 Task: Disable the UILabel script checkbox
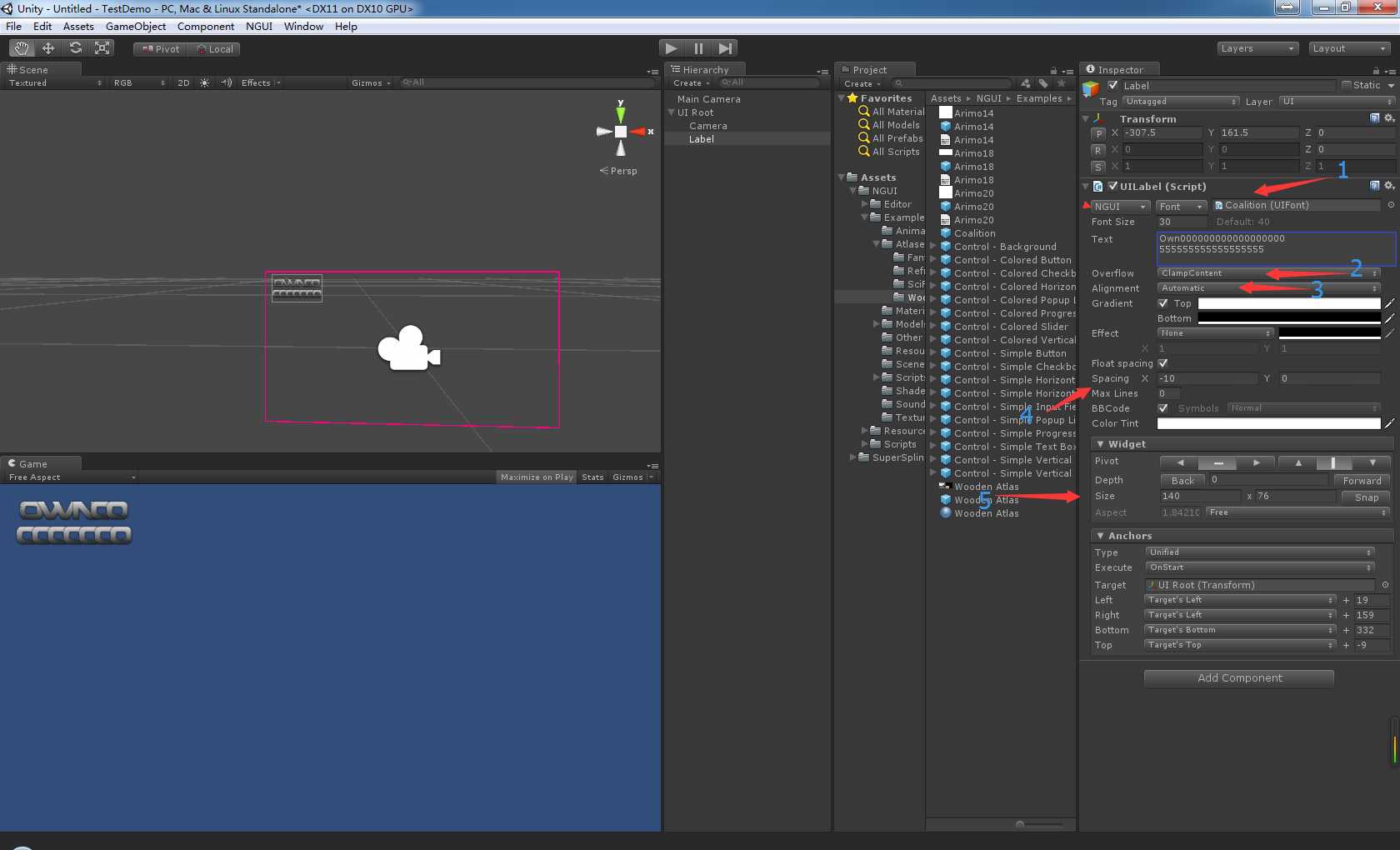[1112, 186]
